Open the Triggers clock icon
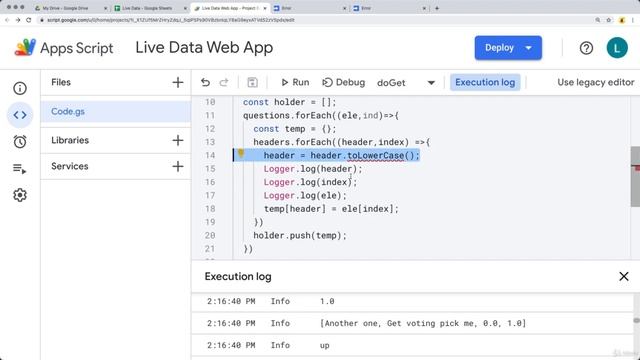 pos(20,142)
